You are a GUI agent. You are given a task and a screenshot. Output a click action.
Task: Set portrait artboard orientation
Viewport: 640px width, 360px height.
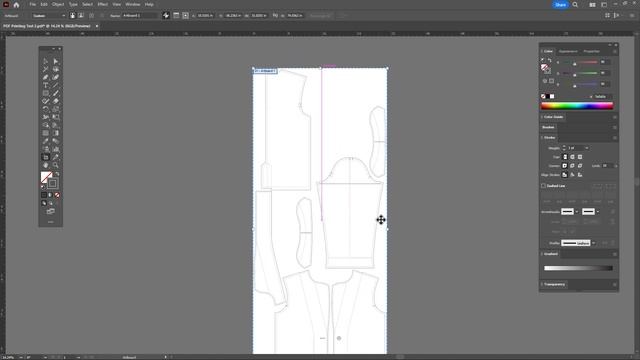(x=73, y=16)
